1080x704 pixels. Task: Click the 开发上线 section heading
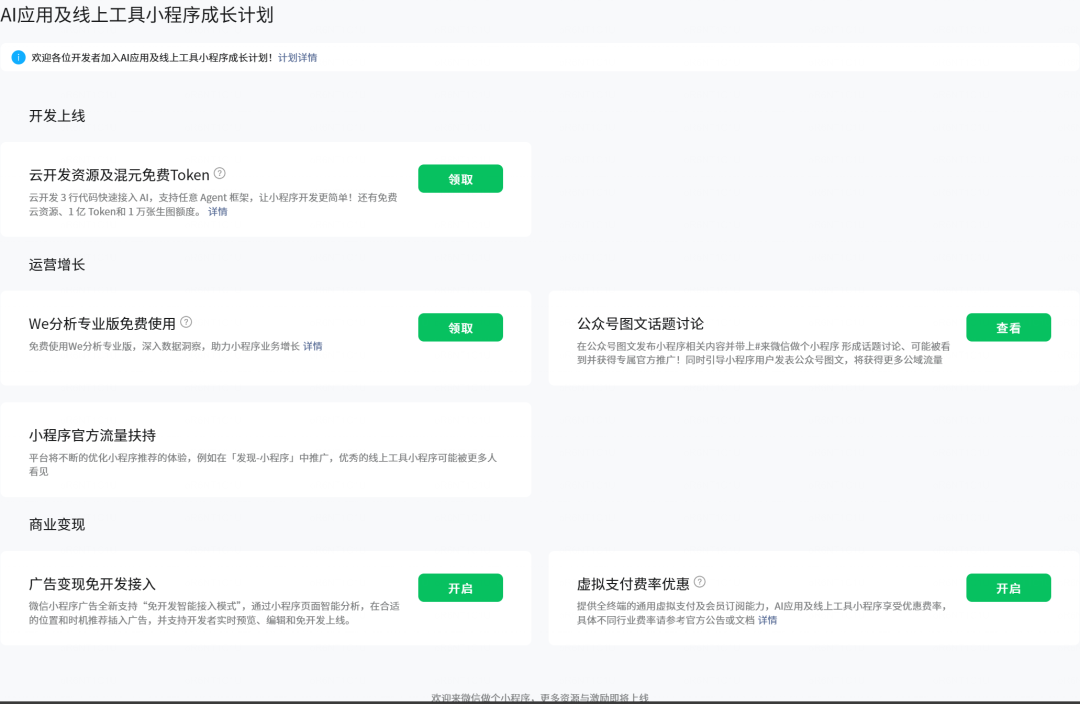point(57,116)
